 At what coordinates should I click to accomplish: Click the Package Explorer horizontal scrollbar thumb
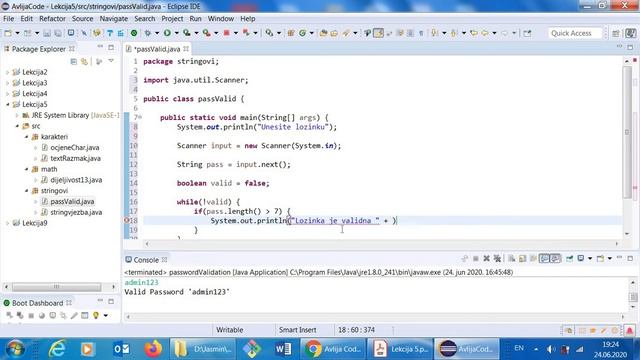[56, 287]
